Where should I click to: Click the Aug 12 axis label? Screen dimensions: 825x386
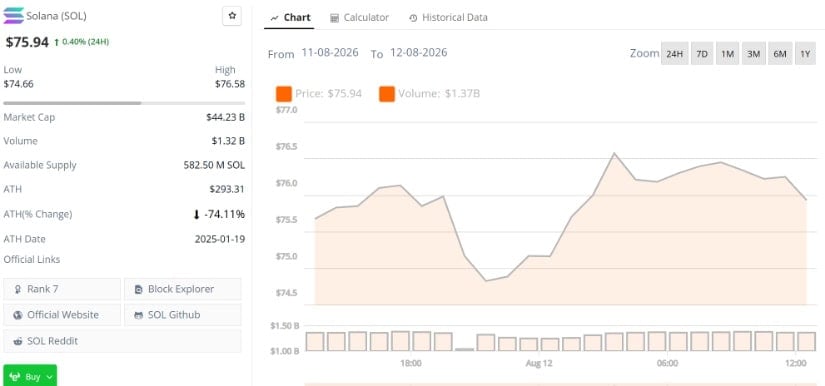539,363
